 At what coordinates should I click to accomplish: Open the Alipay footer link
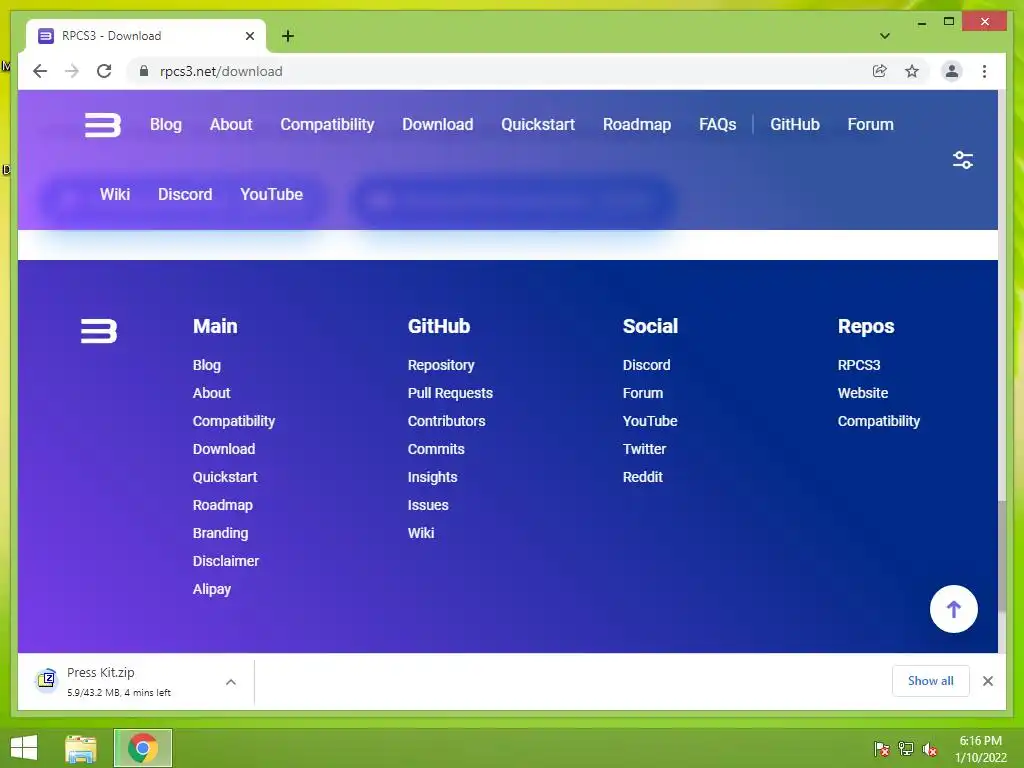coord(212,589)
